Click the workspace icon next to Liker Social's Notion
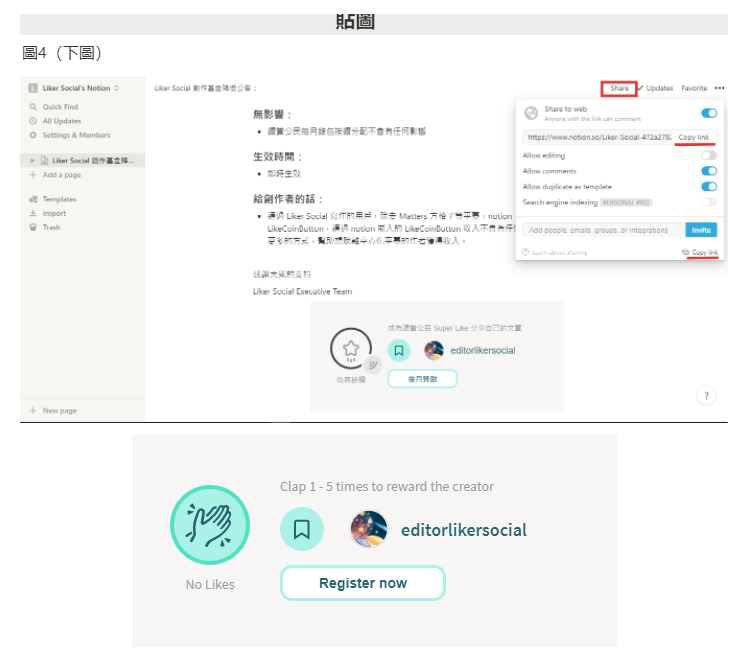Image resolution: width=749 pixels, height=661 pixels. point(33,88)
